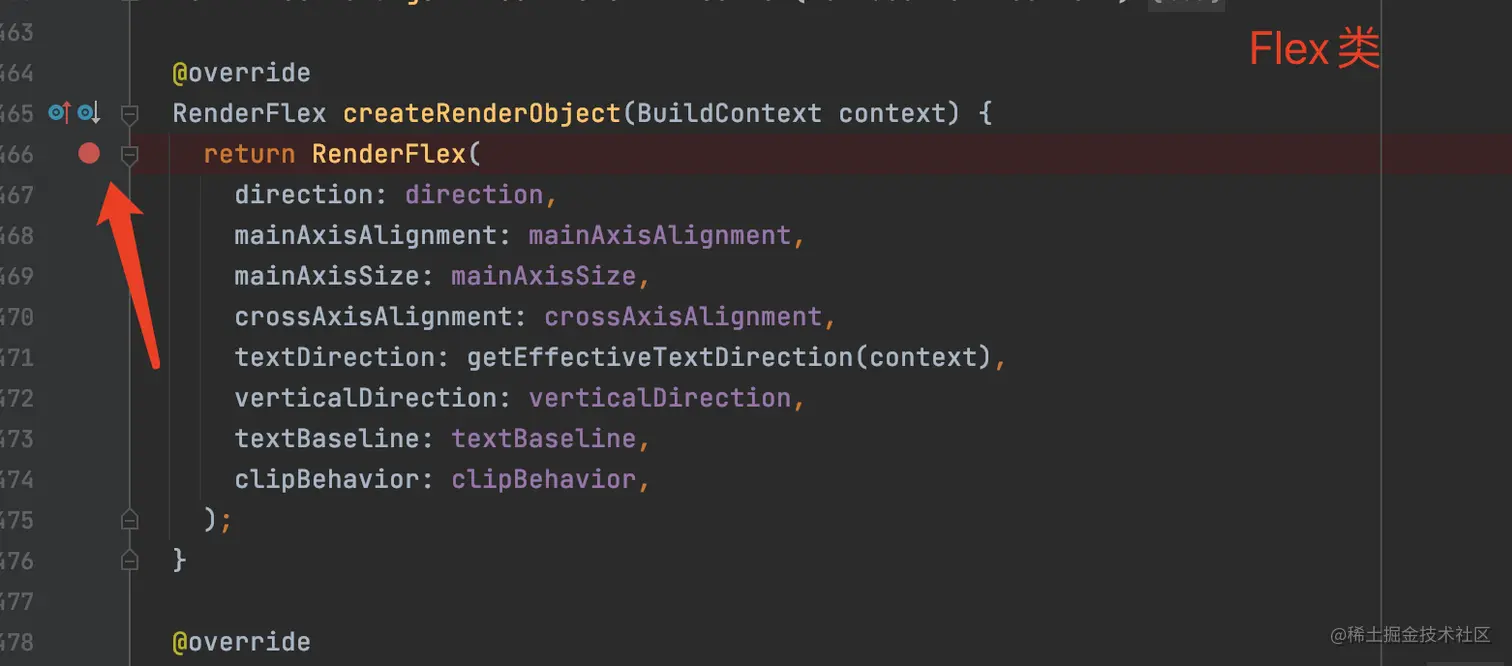The width and height of the screenshot is (1512, 666).
Task: Remove the red breakpoint on the RenderFlex return line
Action: click(x=89, y=153)
